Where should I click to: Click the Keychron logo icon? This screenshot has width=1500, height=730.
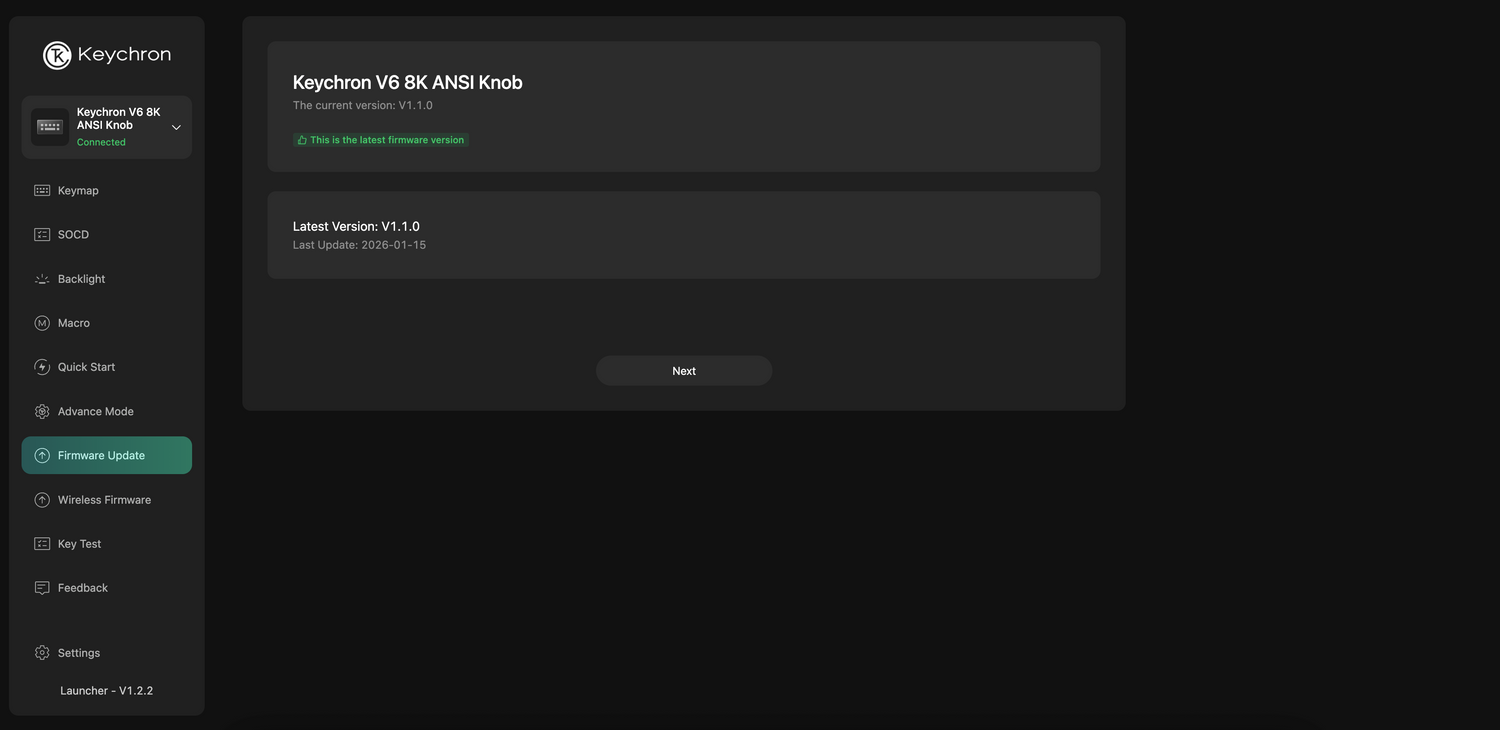[x=57, y=55]
